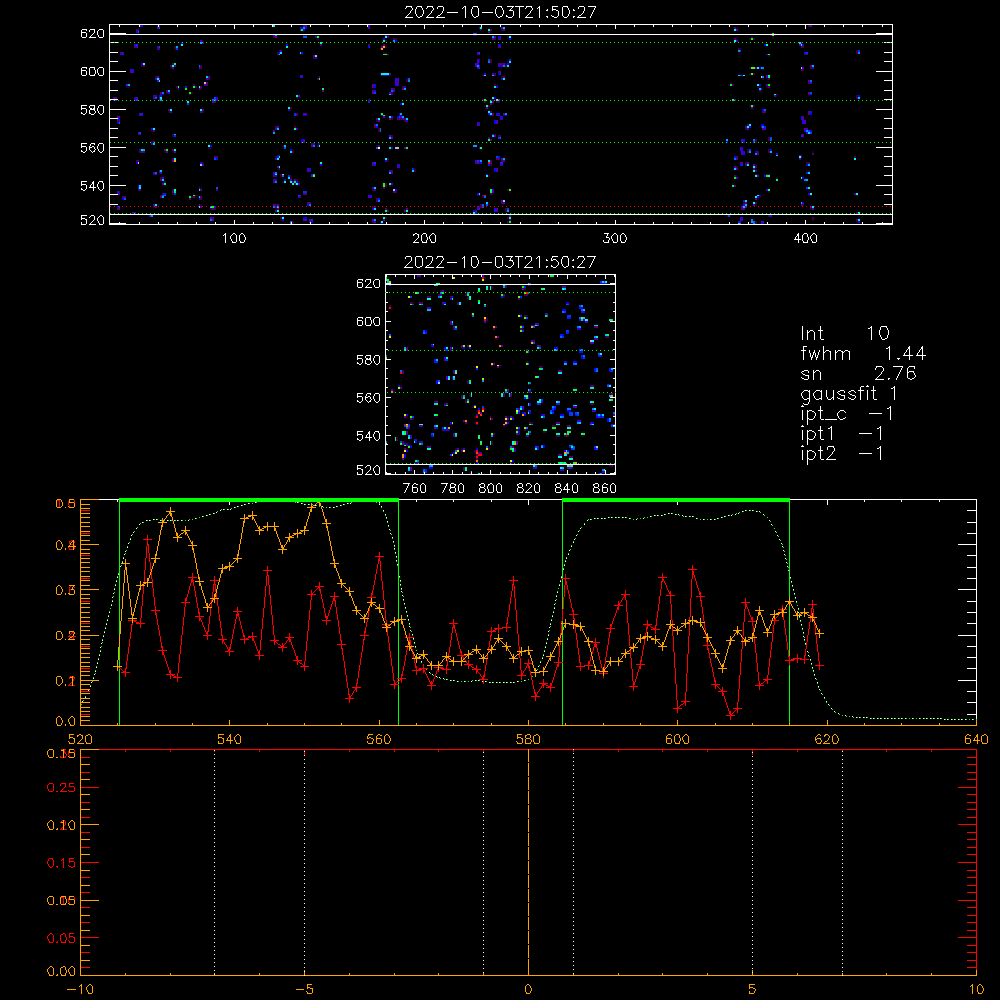
Task: Click the 760 tick label under the middle plot
Action: (x=415, y=489)
